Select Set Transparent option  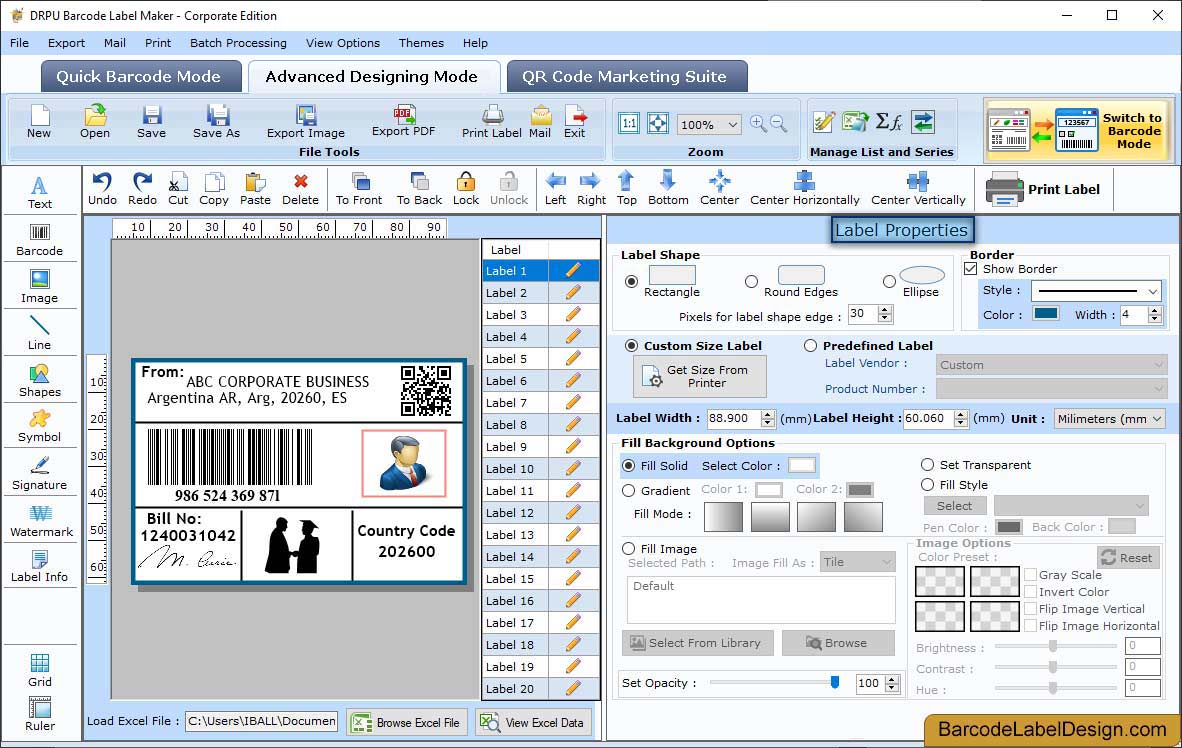pyautogui.click(x=927, y=464)
